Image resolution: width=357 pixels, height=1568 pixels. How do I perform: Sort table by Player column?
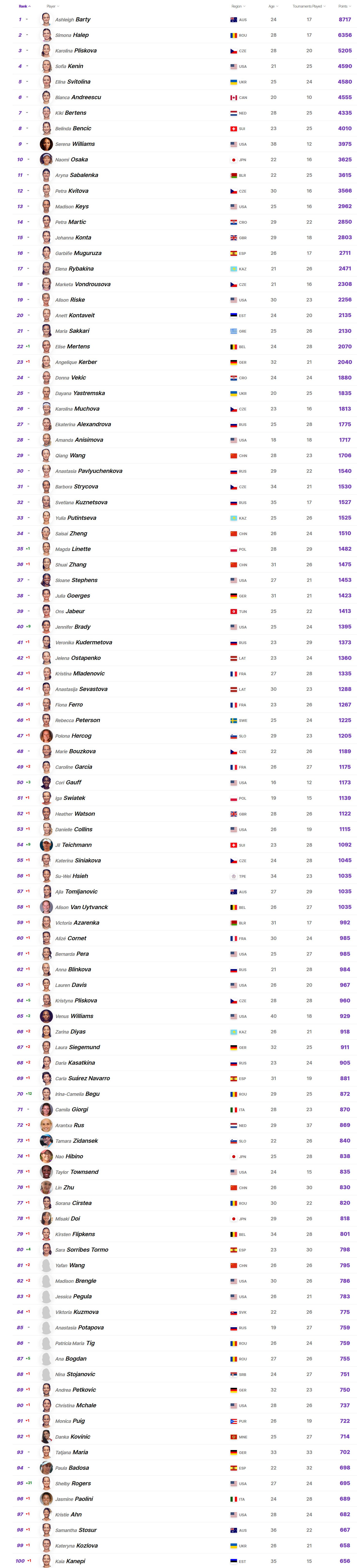52,6
